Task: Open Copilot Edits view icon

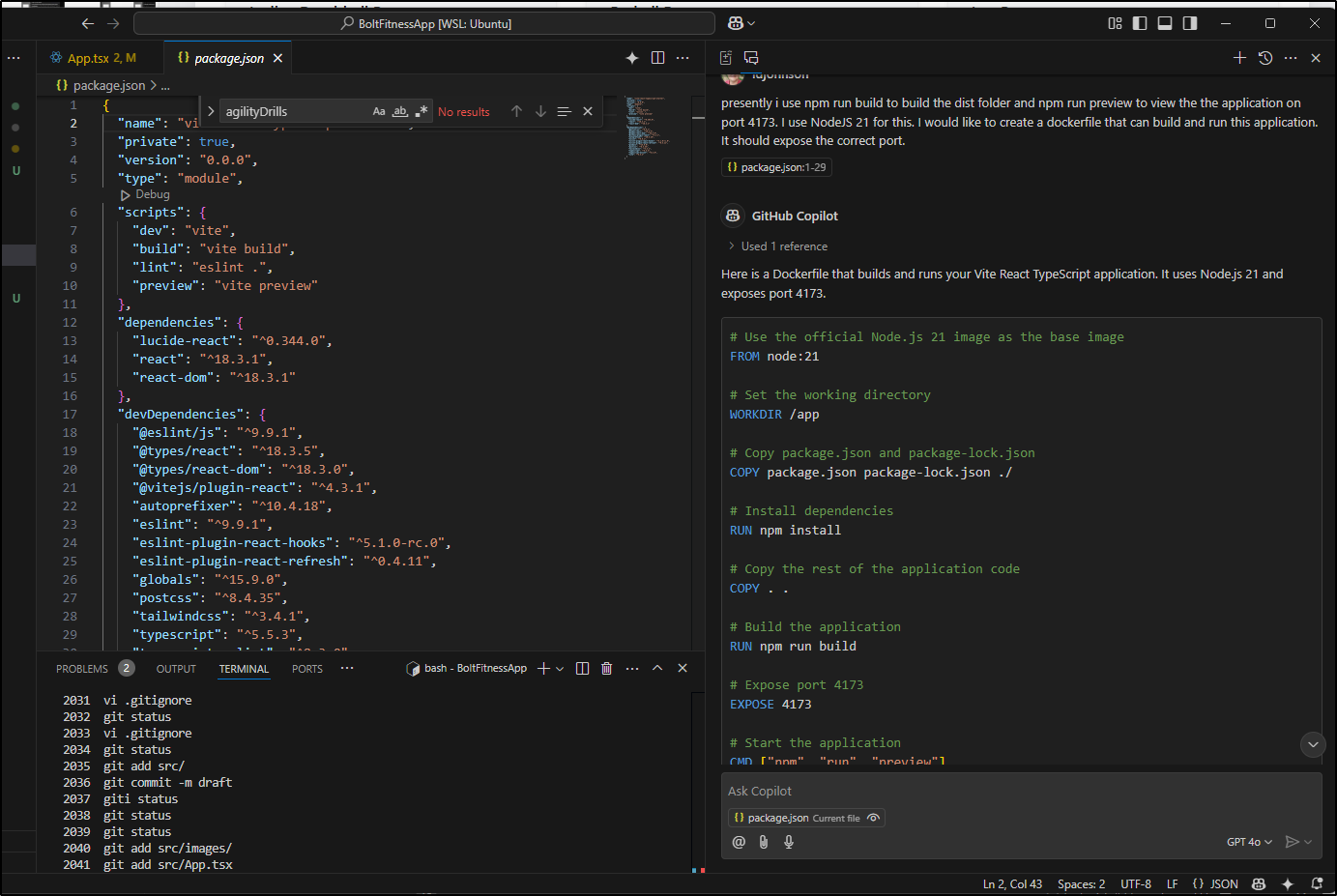Action: click(726, 58)
